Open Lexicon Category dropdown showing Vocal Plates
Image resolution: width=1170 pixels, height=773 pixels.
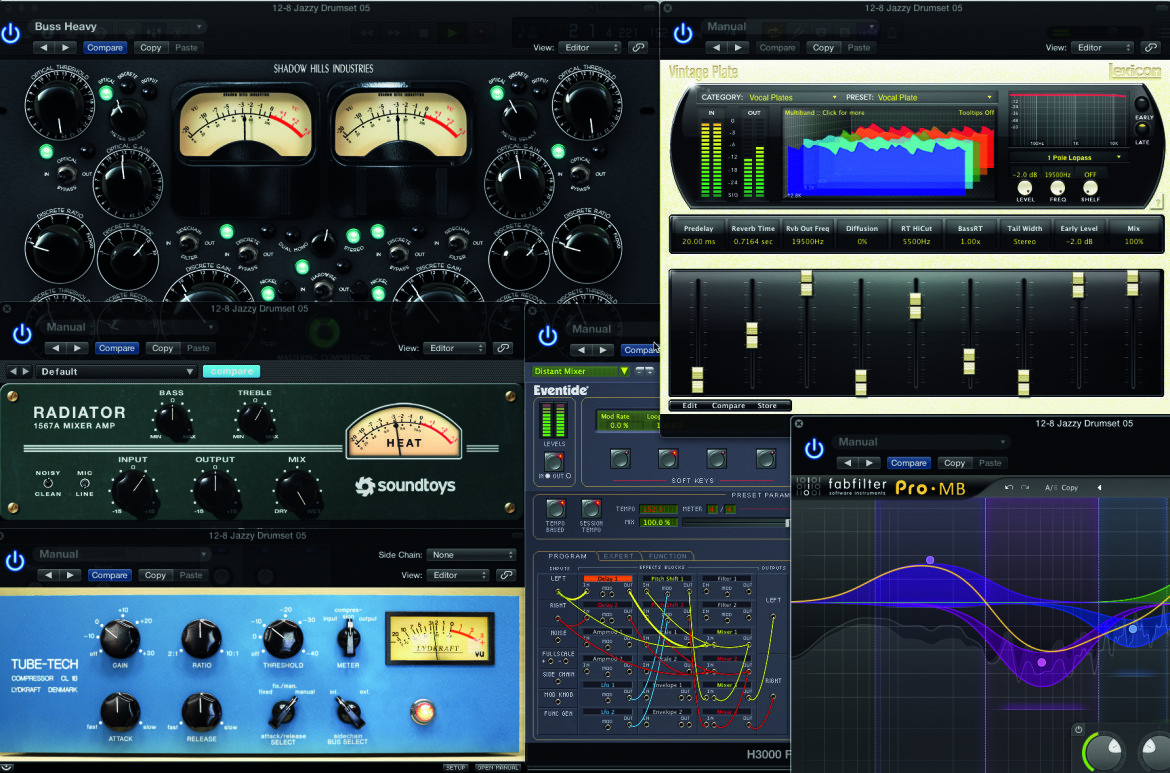click(792, 97)
